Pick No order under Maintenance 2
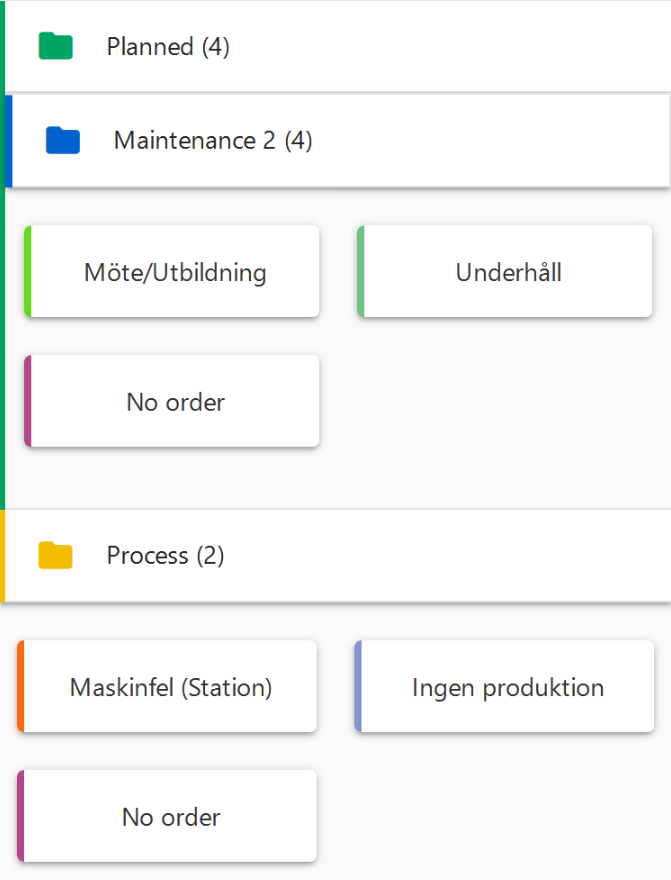The width and height of the screenshot is (671, 880). tap(175, 402)
